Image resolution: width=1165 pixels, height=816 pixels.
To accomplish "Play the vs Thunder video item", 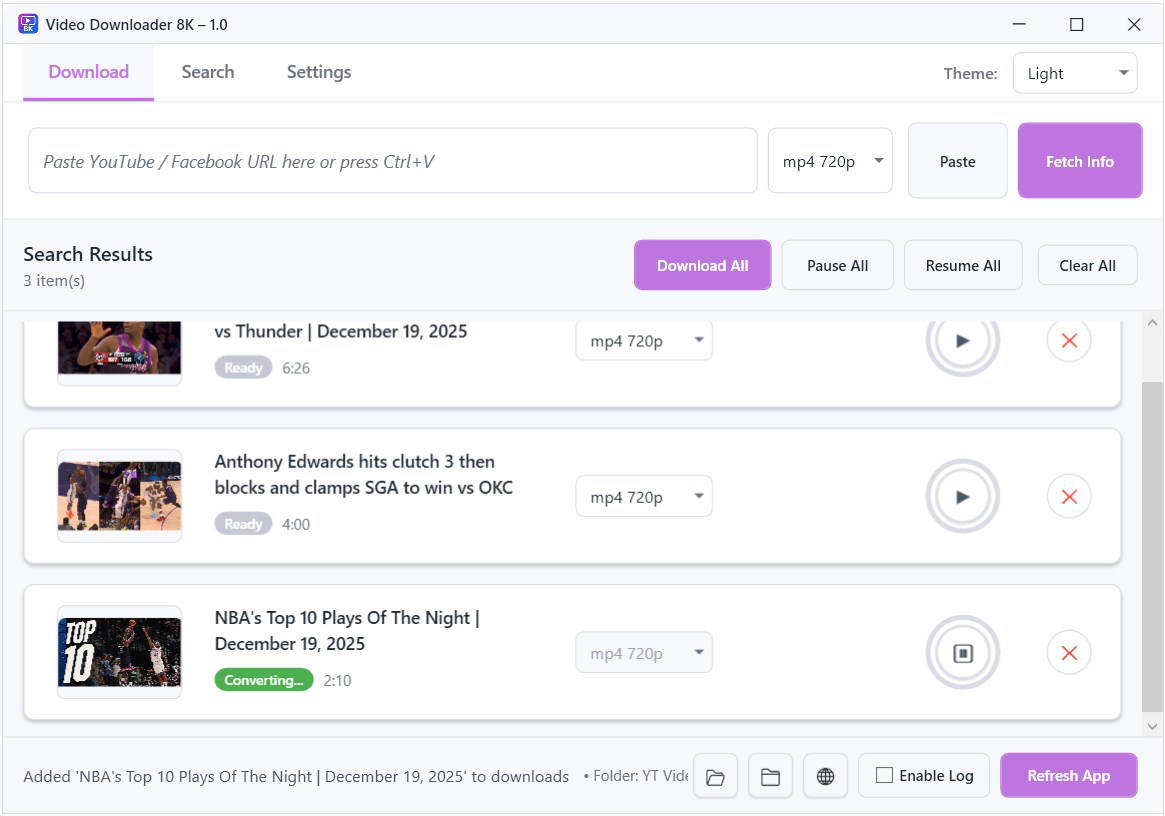I will click(x=962, y=340).
